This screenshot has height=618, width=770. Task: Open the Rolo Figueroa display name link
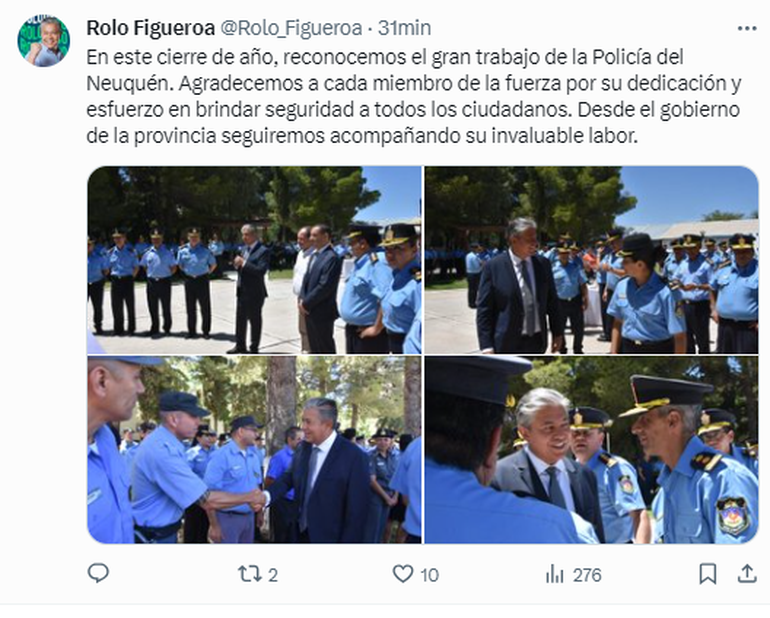pyautogui.click(x=151, y=28)
